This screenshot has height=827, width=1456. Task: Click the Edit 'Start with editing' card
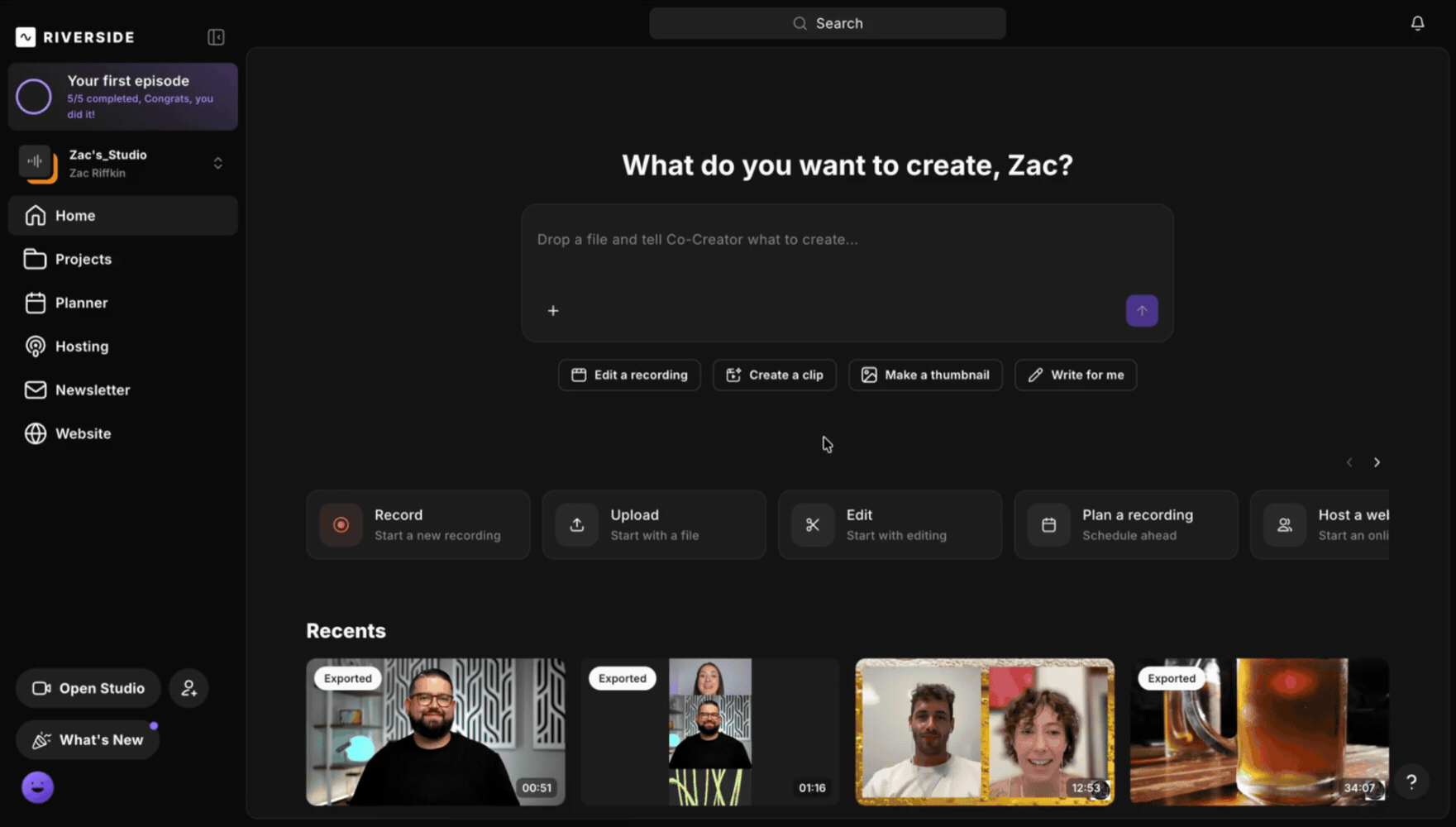pyautogui.click(x=890, y=525)
